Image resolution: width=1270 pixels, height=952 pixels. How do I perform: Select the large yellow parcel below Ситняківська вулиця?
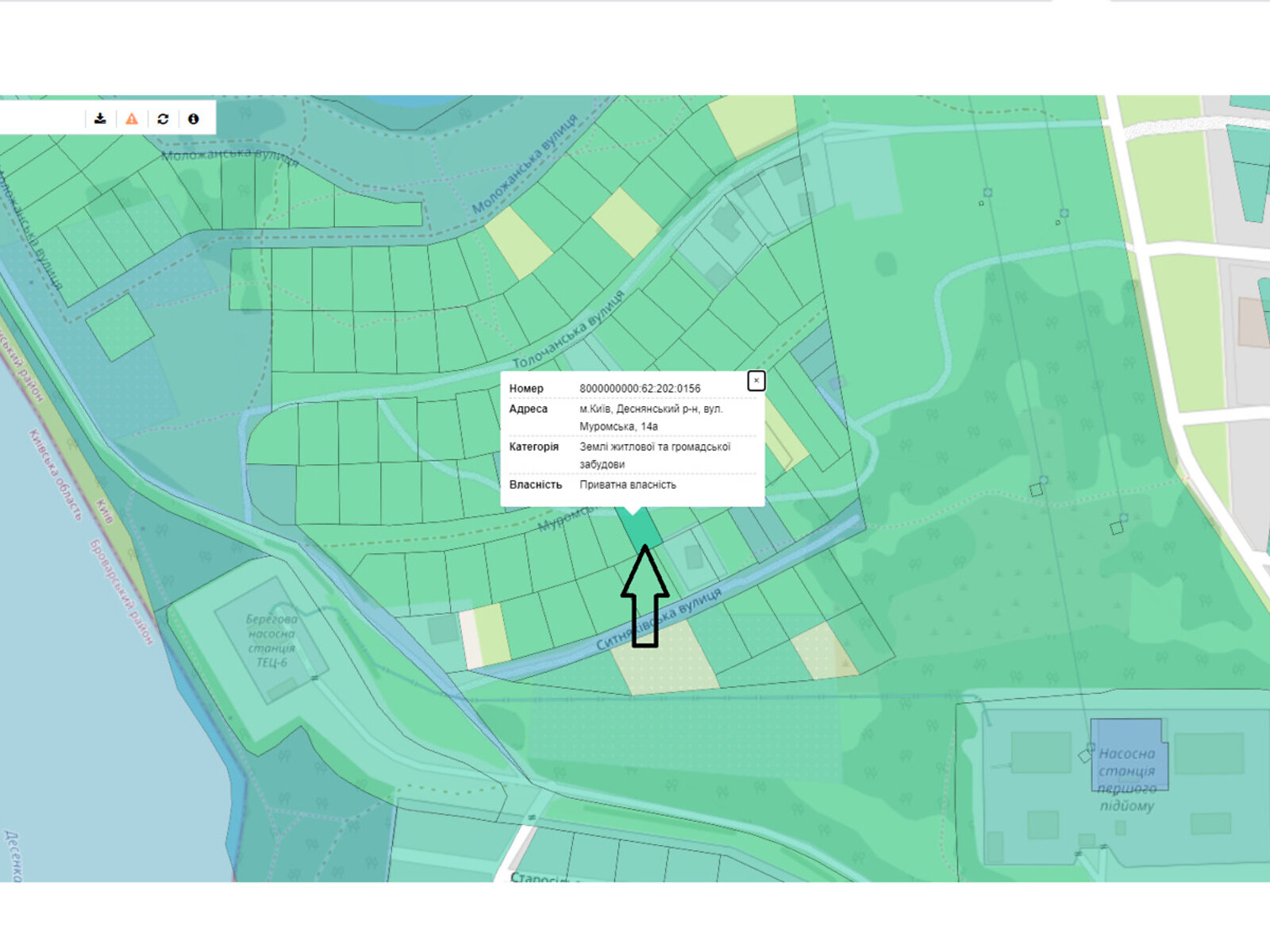tap(664, 659)
